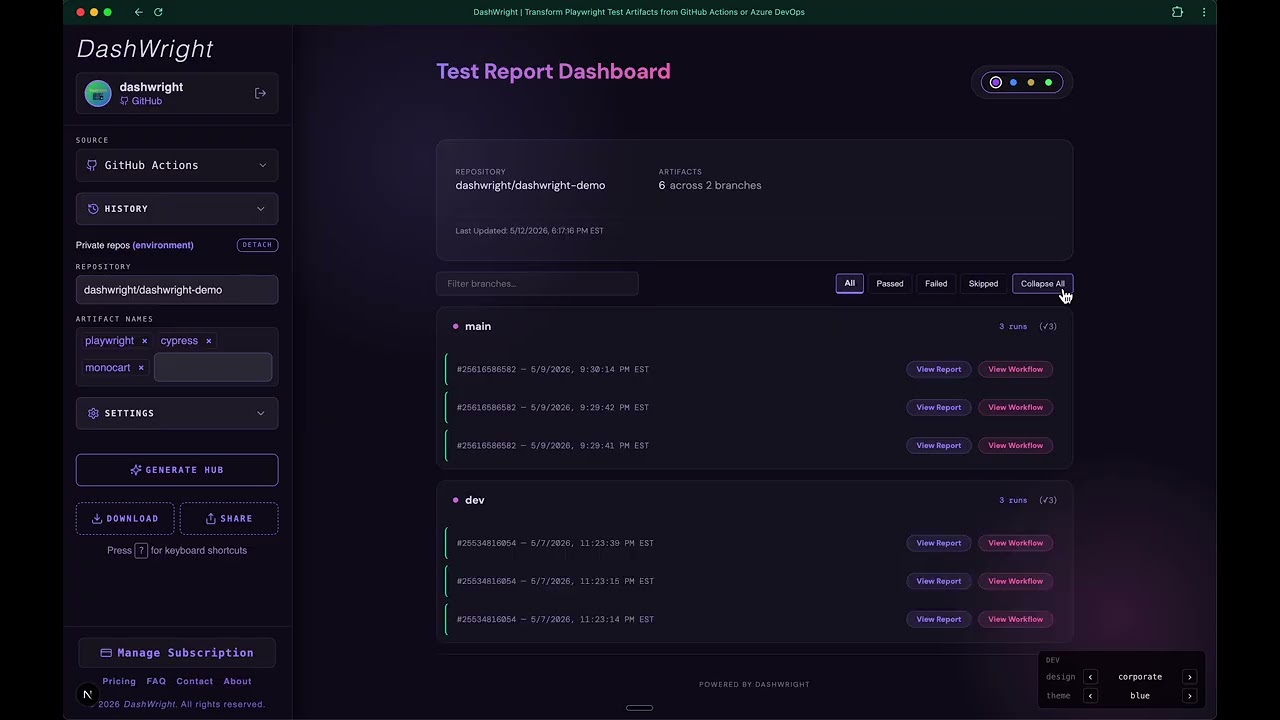Click the sign-out icon beside dashwright account
The height and width of the screenshot is (720, 1280).
click(x=260, y=93)
